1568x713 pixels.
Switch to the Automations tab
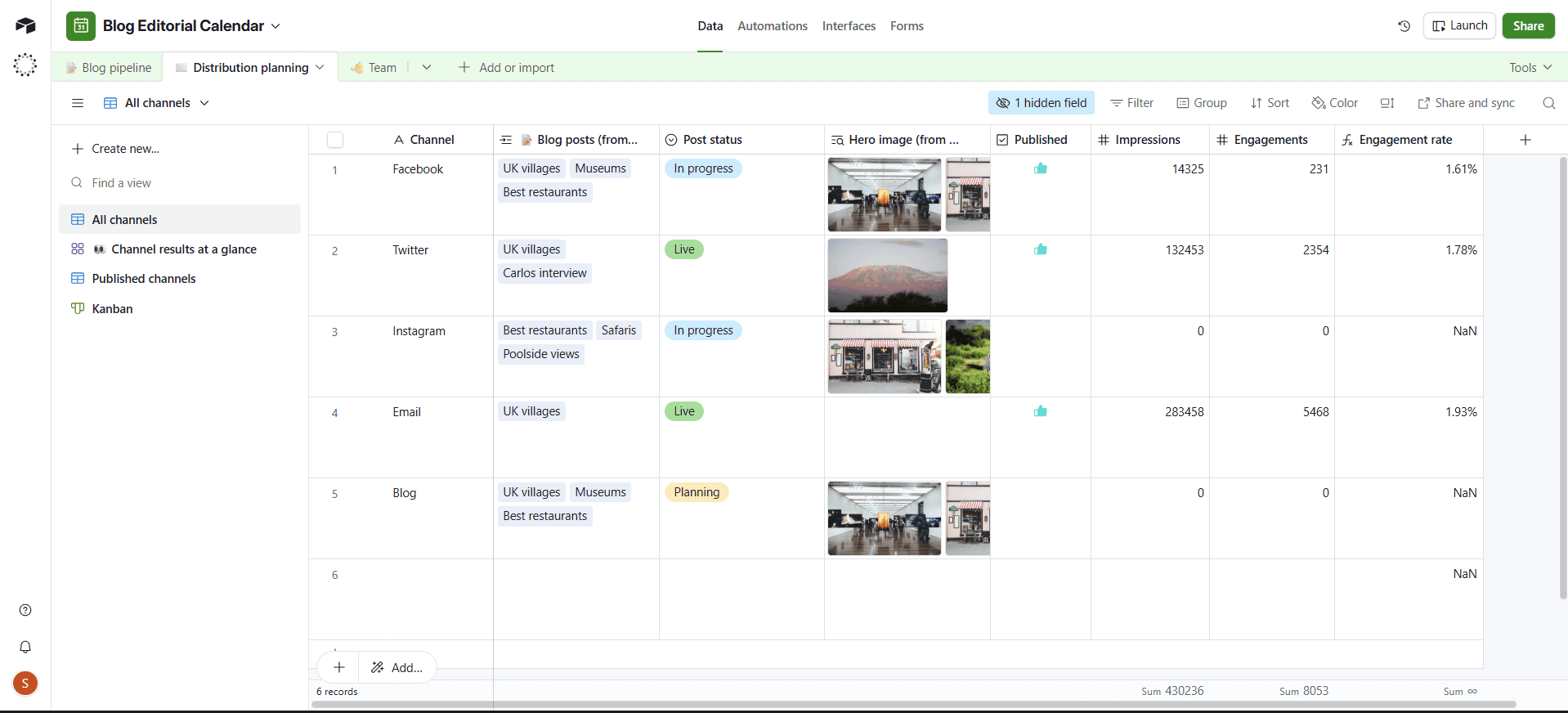pos(772,26)
